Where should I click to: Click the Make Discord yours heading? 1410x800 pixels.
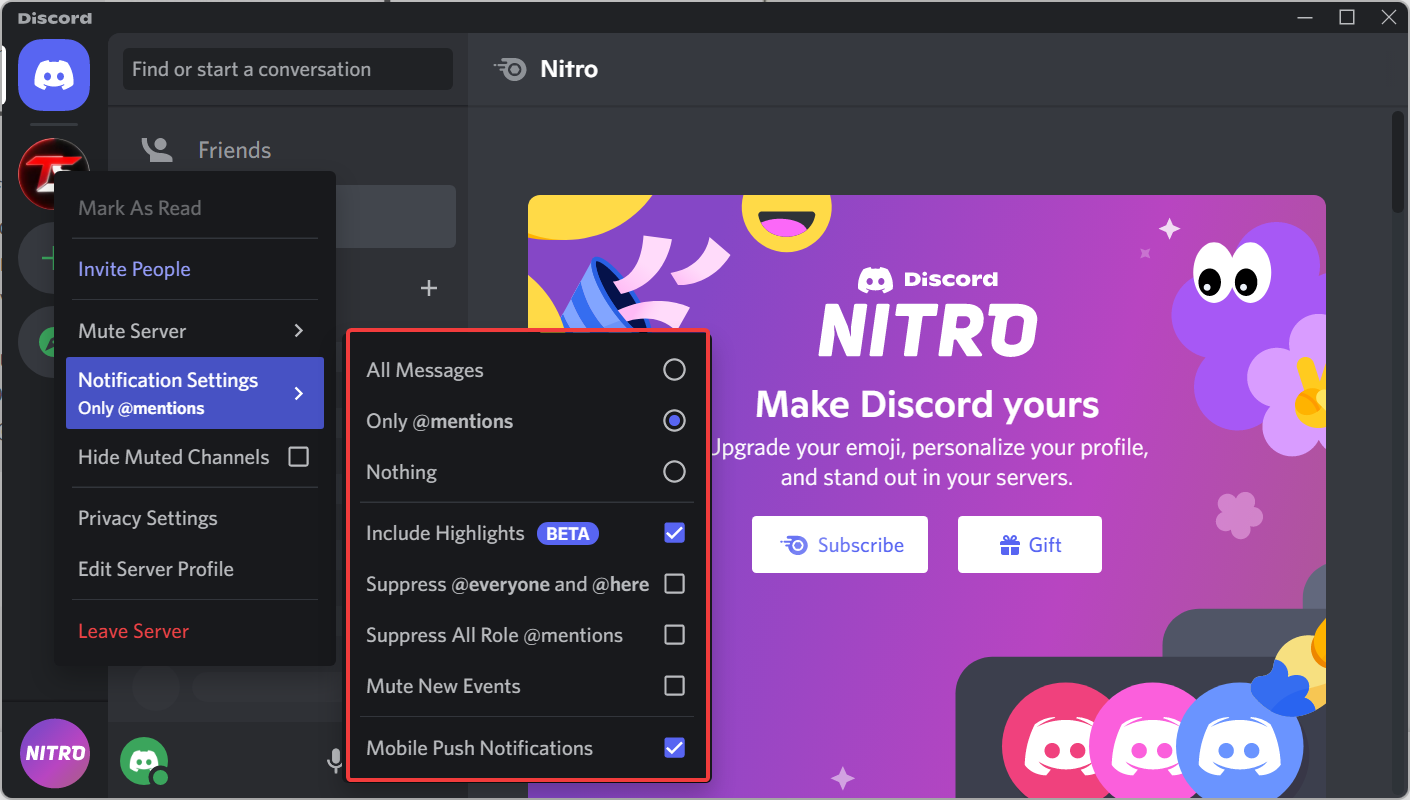tap(927, 405)
